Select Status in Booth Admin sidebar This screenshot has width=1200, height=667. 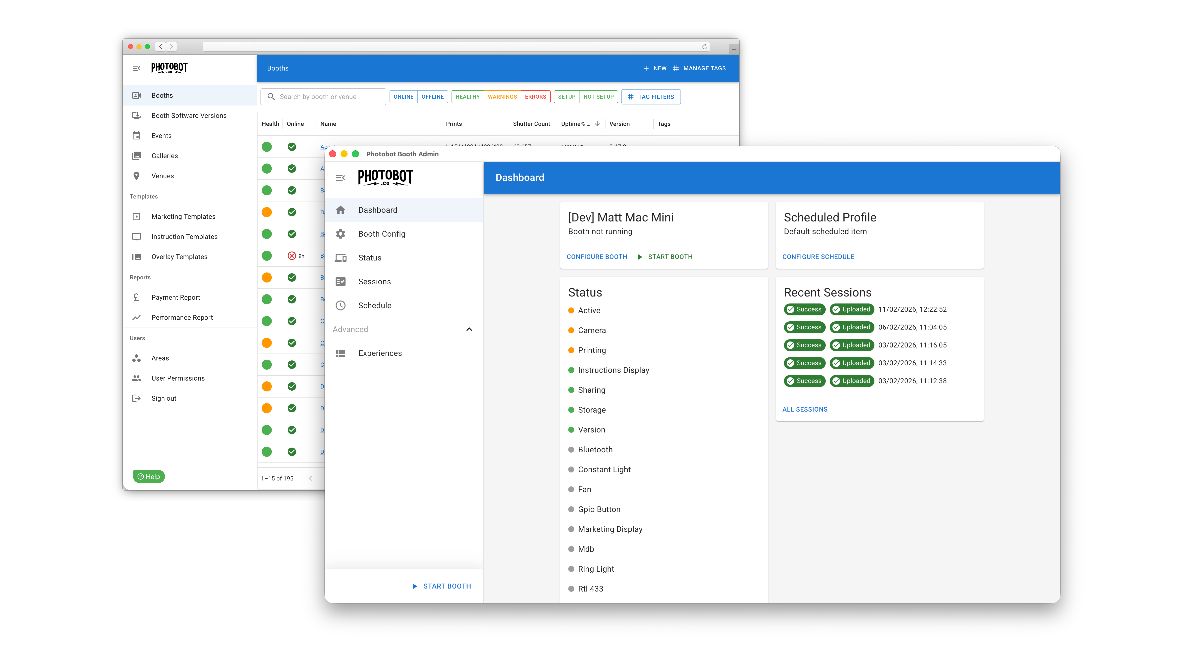tap(370, 258)
